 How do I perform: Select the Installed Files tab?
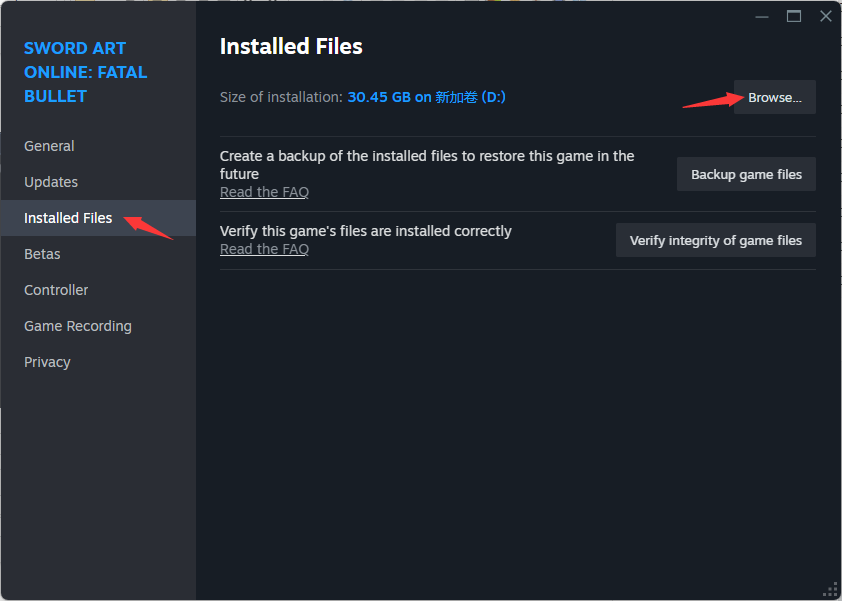[98, 218]
